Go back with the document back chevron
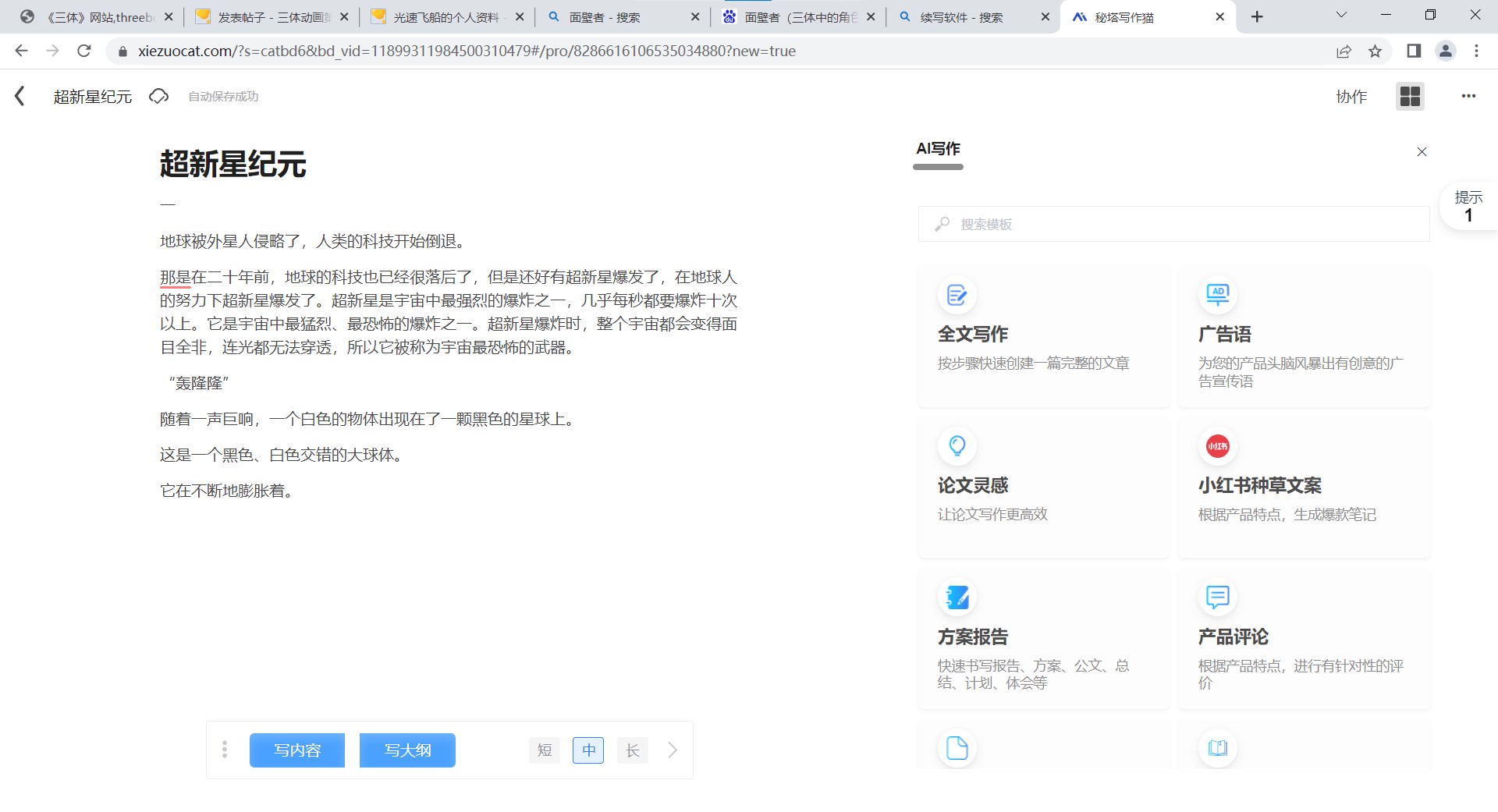This screenshot has width=1498, height=812. click(x=20, y=96)
